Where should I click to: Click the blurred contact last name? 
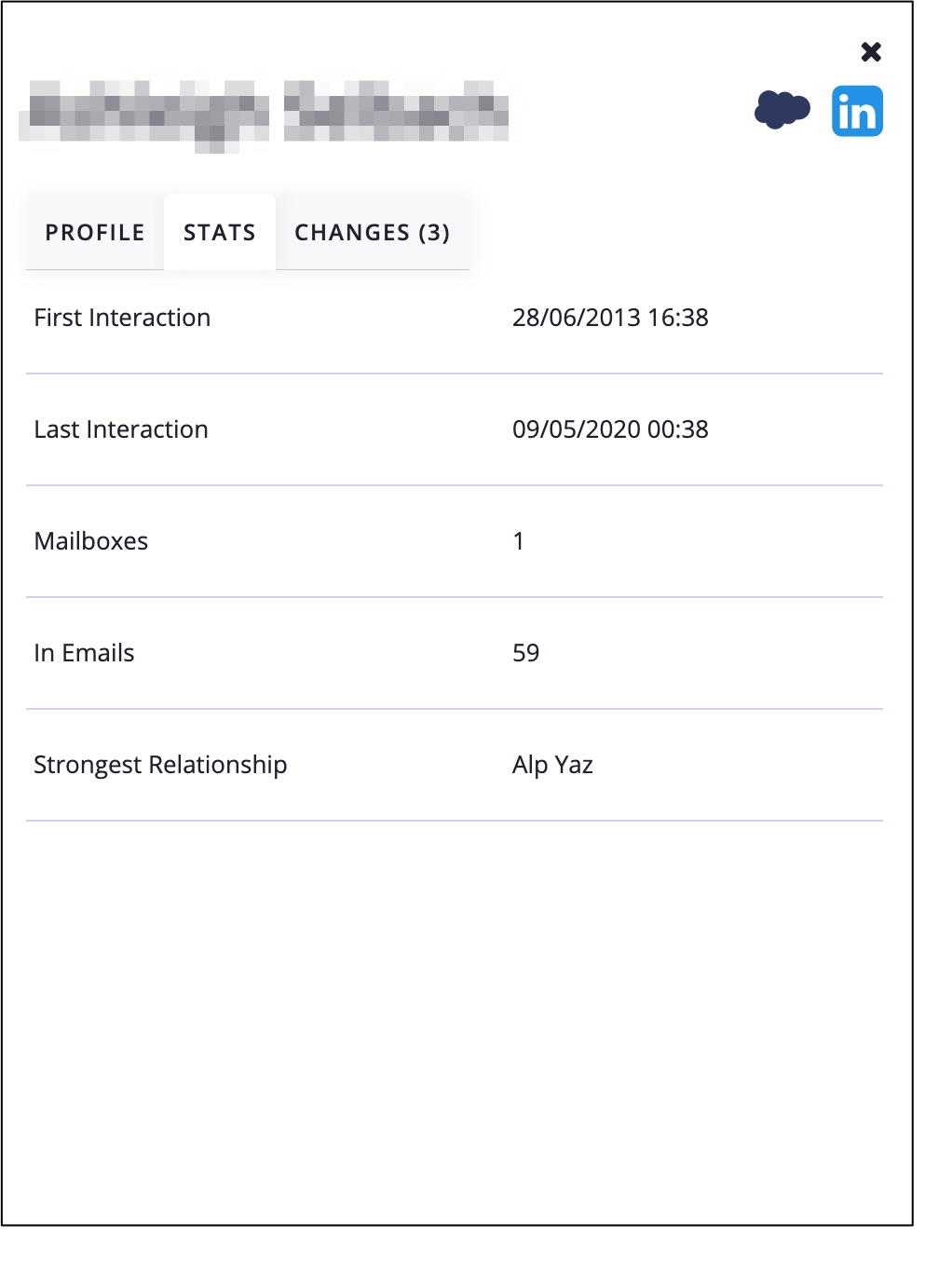[x=396, y=112]
